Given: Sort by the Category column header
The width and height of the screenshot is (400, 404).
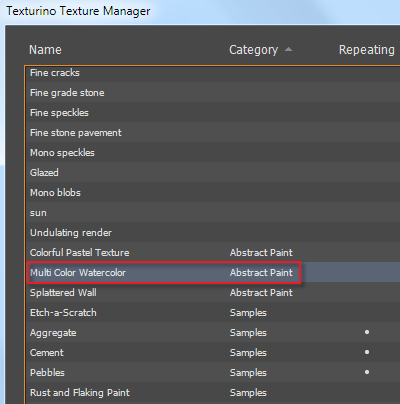Looking at the screenshot, I should pyautogui.click(x=253, y=50).
